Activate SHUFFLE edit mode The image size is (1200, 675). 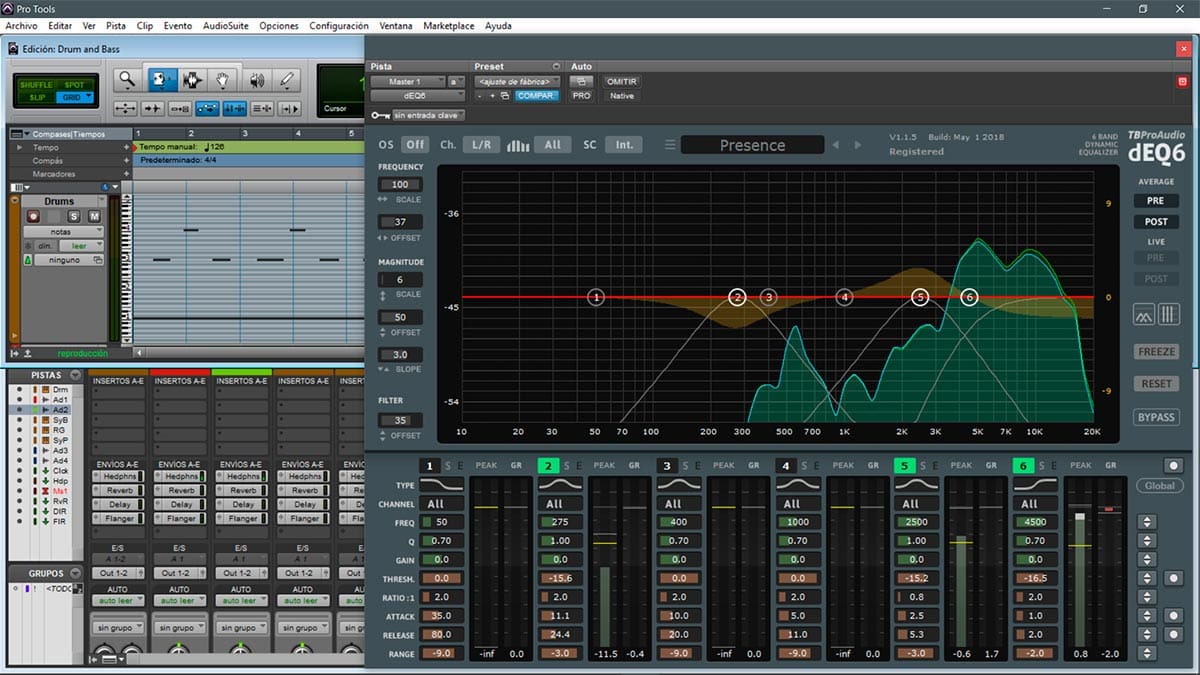[35, 85]
